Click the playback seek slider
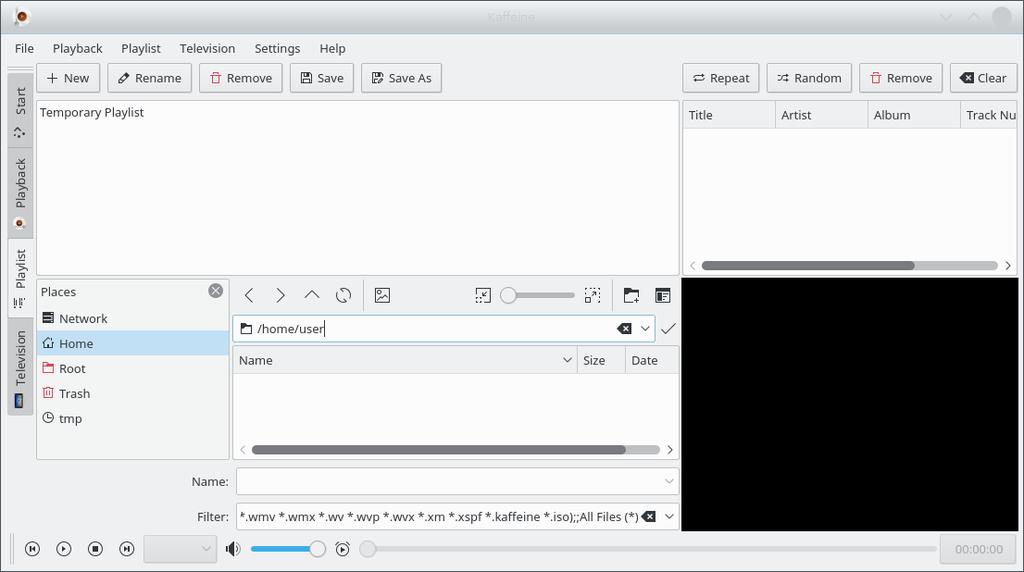This screenshot has width=1024, height=572. point(648,549)
